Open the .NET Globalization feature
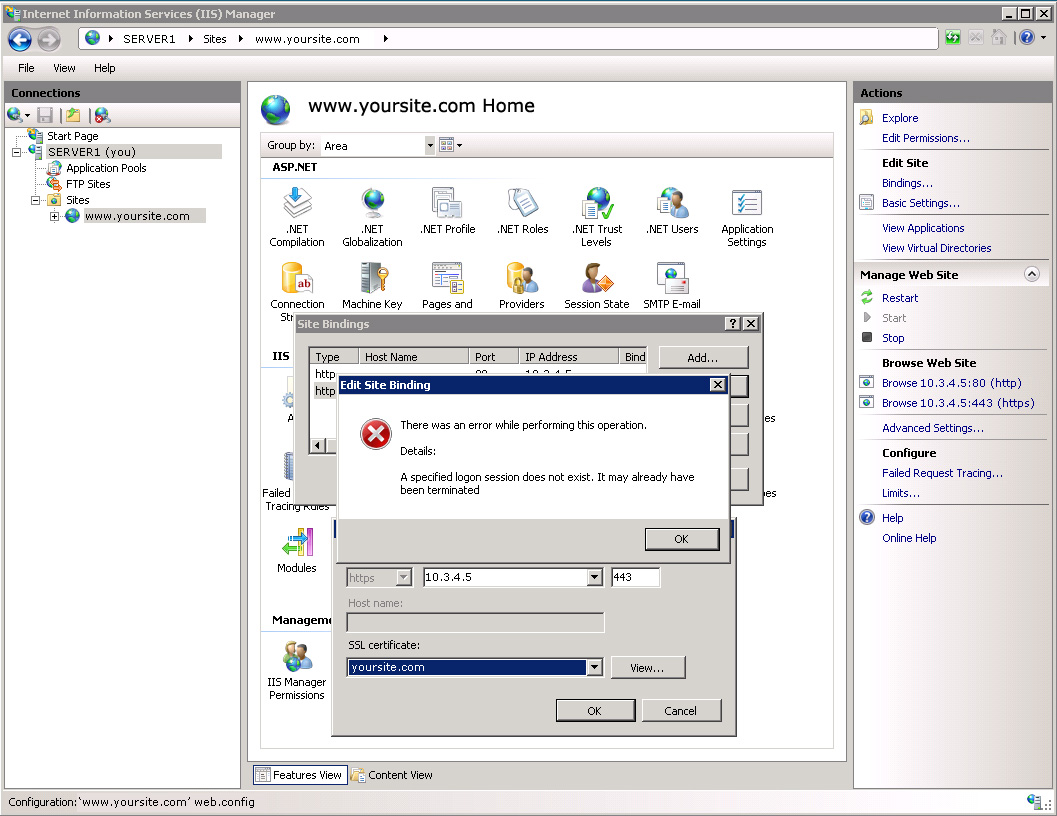Image resolution: width=1057 pixels, height=816 pixels. tap(372, 217)
